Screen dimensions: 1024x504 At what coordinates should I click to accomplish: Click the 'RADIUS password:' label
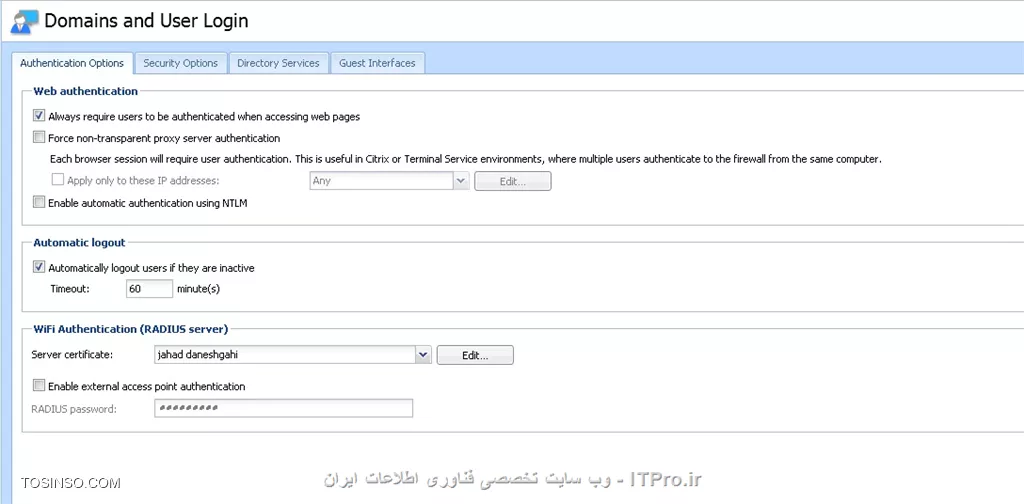[x=74, y=409]
